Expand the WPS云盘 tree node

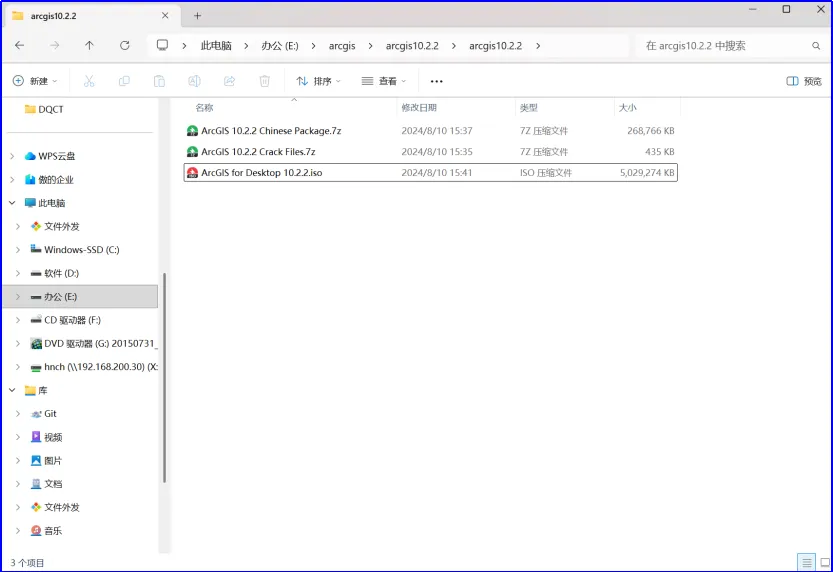coord(12,156)
